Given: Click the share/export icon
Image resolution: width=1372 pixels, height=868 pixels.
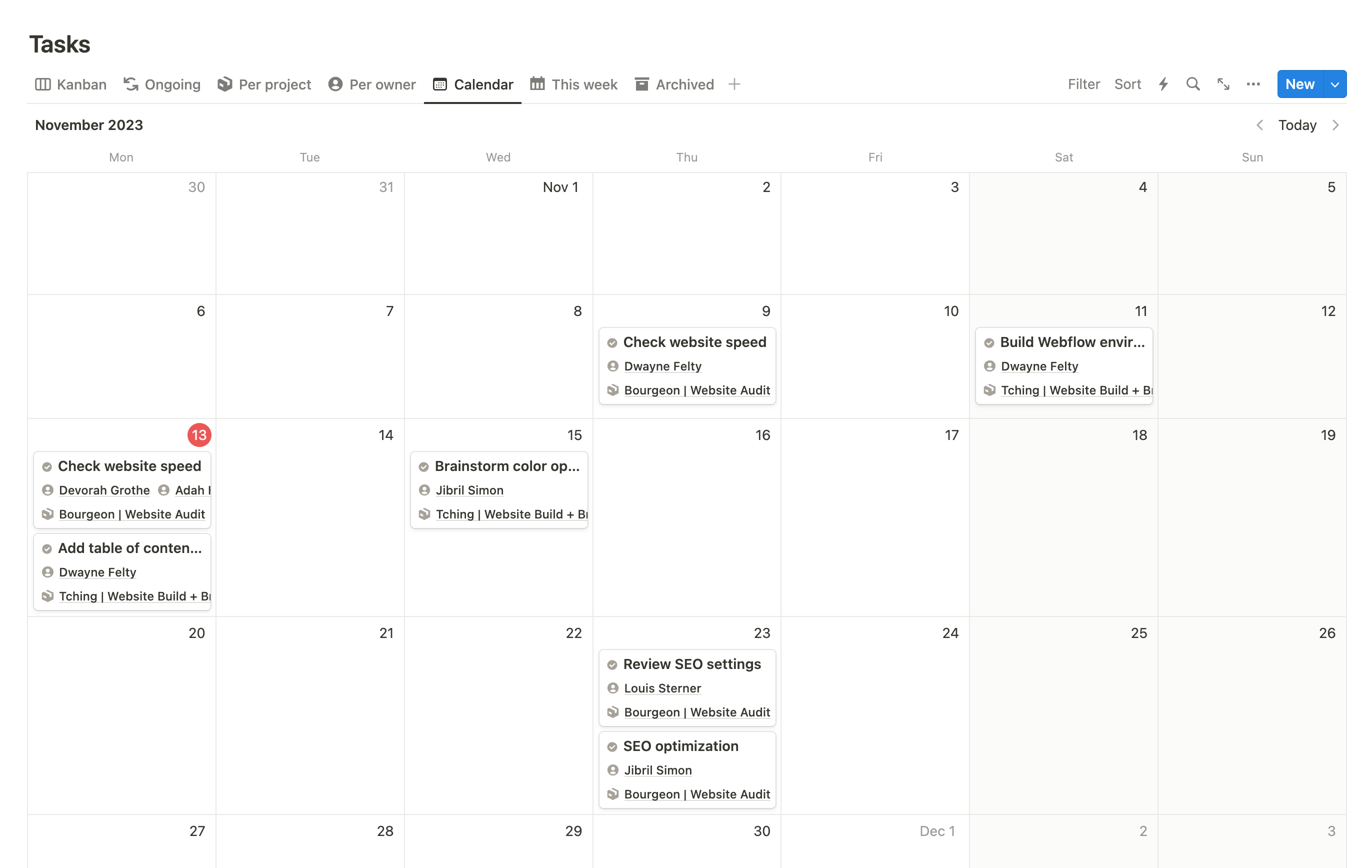Looking at the screenshot, I should pyautogui.click(x=1223, y=84).
